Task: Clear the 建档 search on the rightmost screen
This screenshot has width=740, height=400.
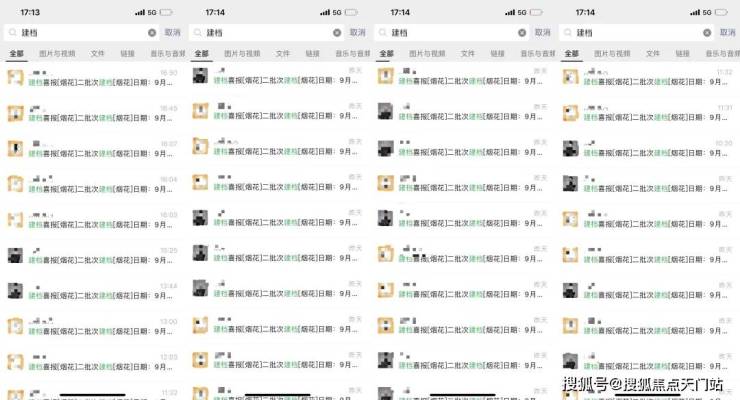Action: (707, 33)
